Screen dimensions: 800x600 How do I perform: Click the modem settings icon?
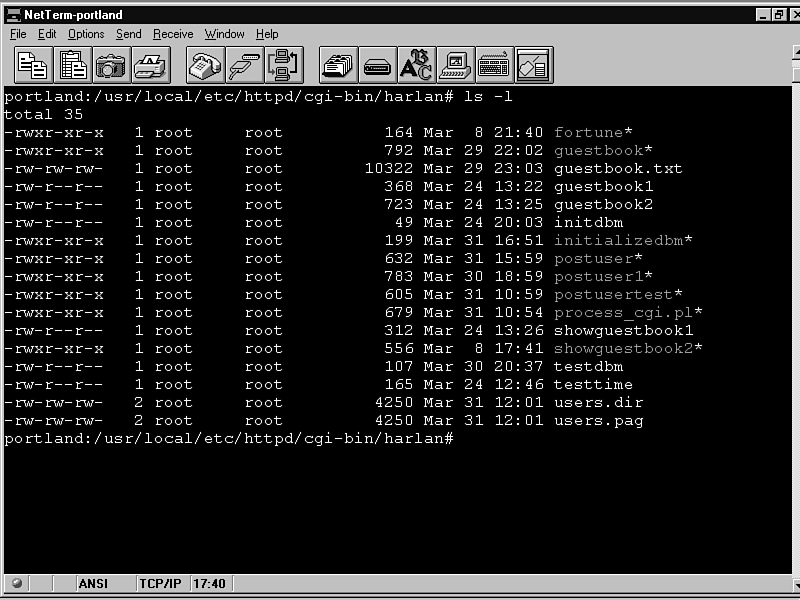(377, 66)
